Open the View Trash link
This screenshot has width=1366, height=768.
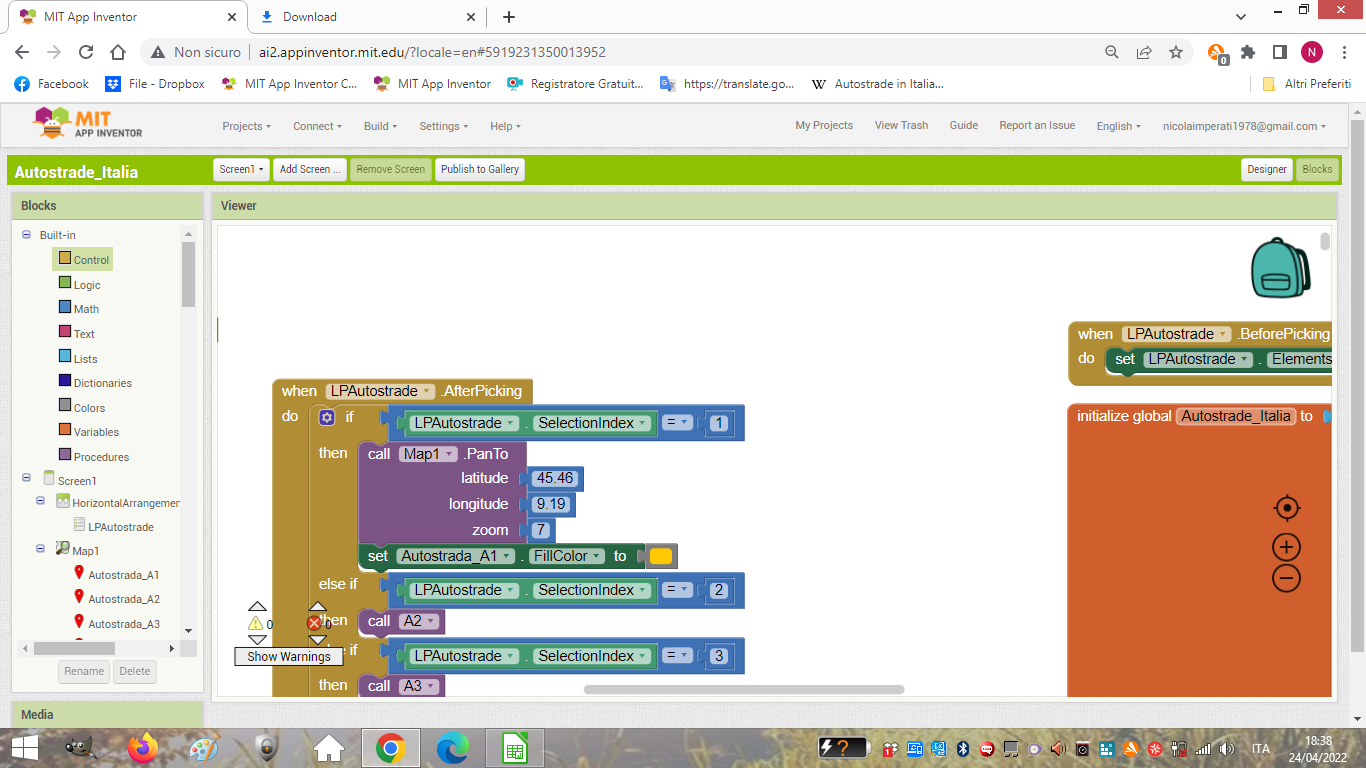click(x=901, y=126)
